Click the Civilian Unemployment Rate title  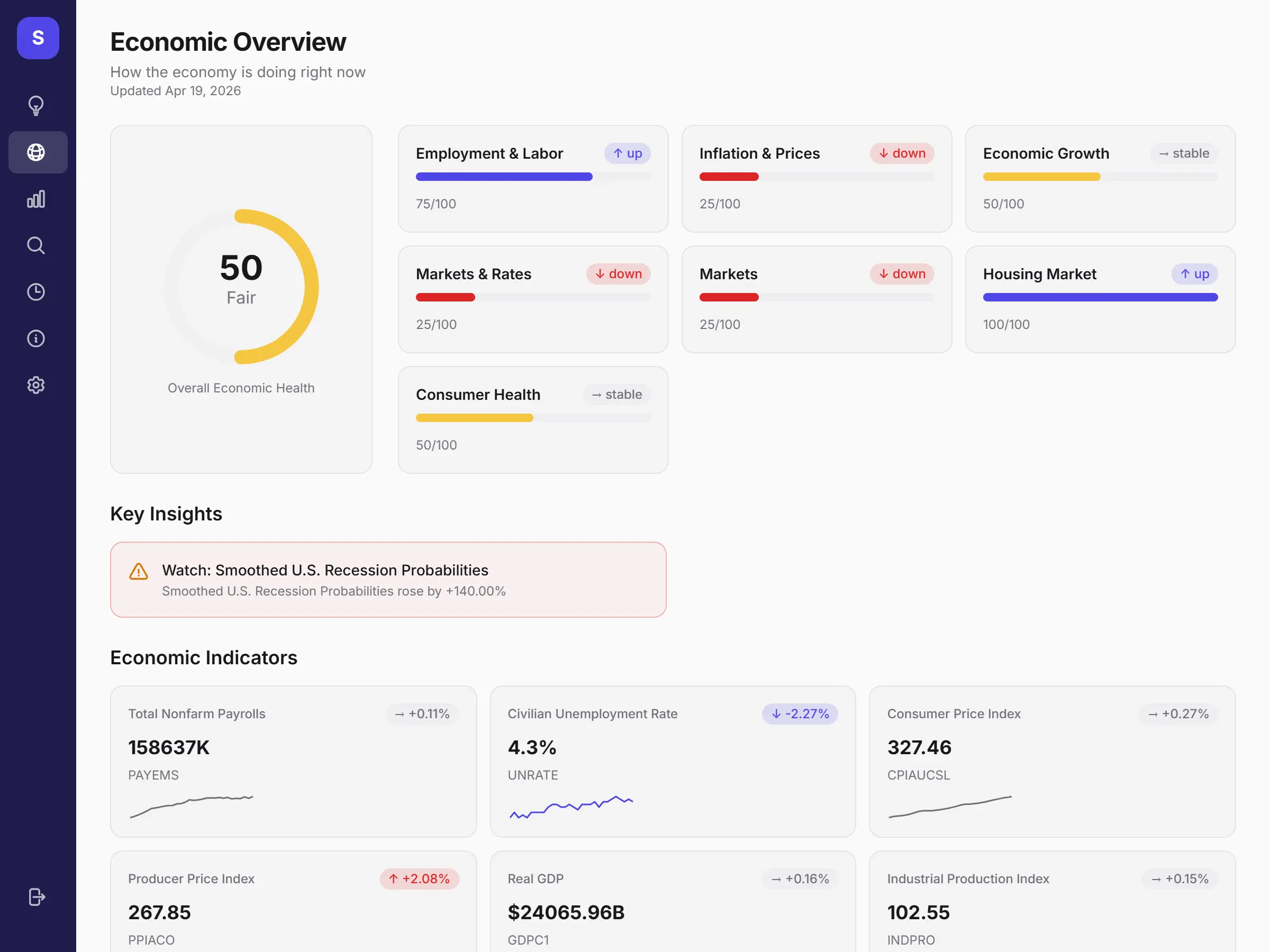click(592, 714)
